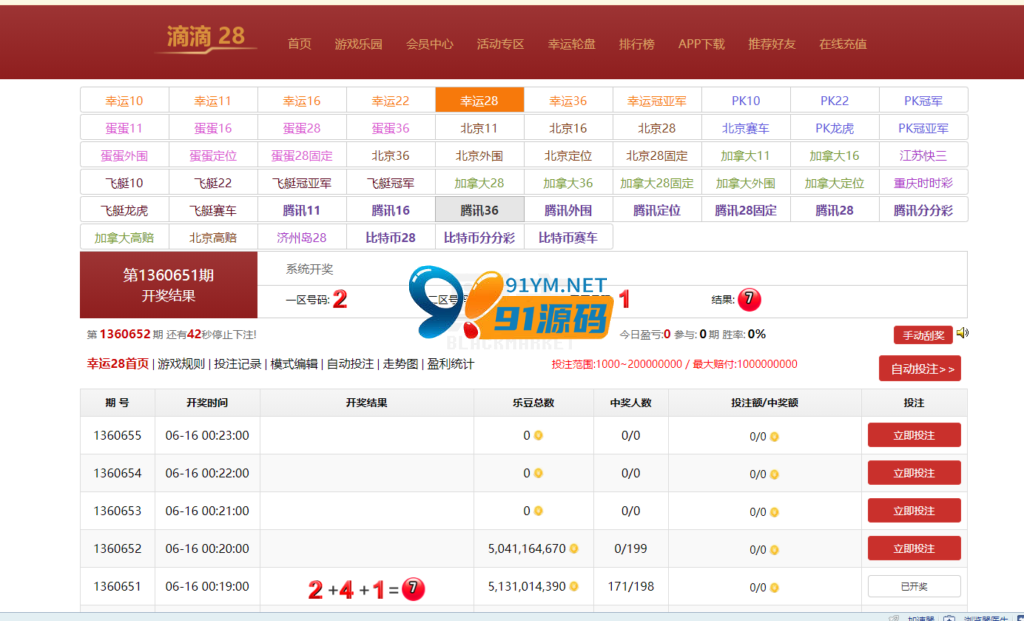Screen dimensions: 1024x621
Task: Select the 重庆时时彩 game
Action: click(923, 183)
